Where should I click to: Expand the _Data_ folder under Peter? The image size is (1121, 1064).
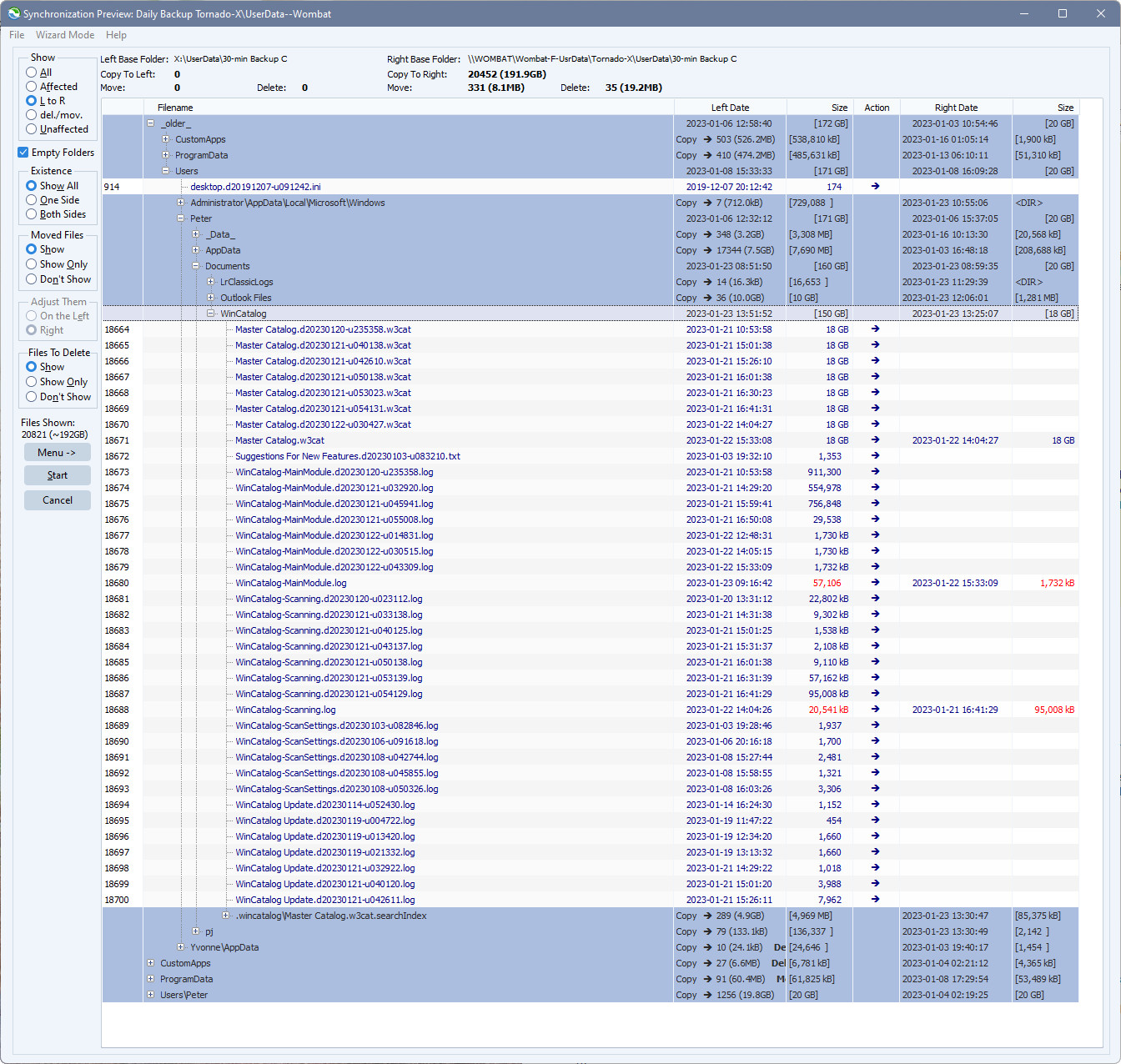196,234
